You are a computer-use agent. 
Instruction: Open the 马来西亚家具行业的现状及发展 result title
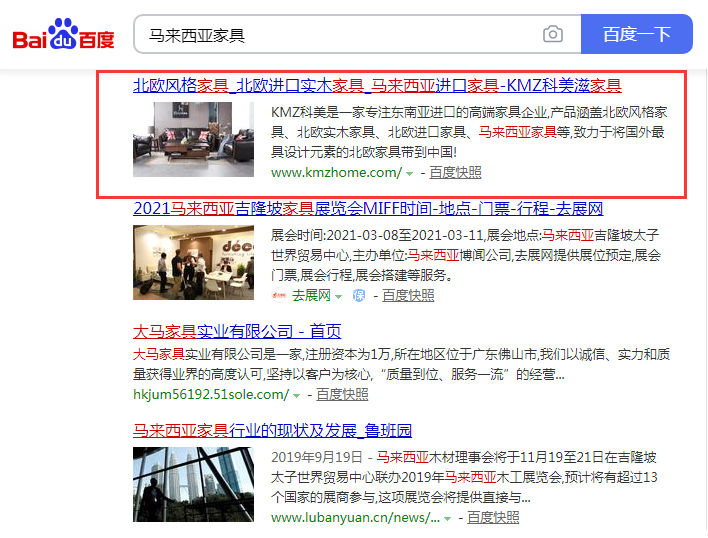point(272,431)
